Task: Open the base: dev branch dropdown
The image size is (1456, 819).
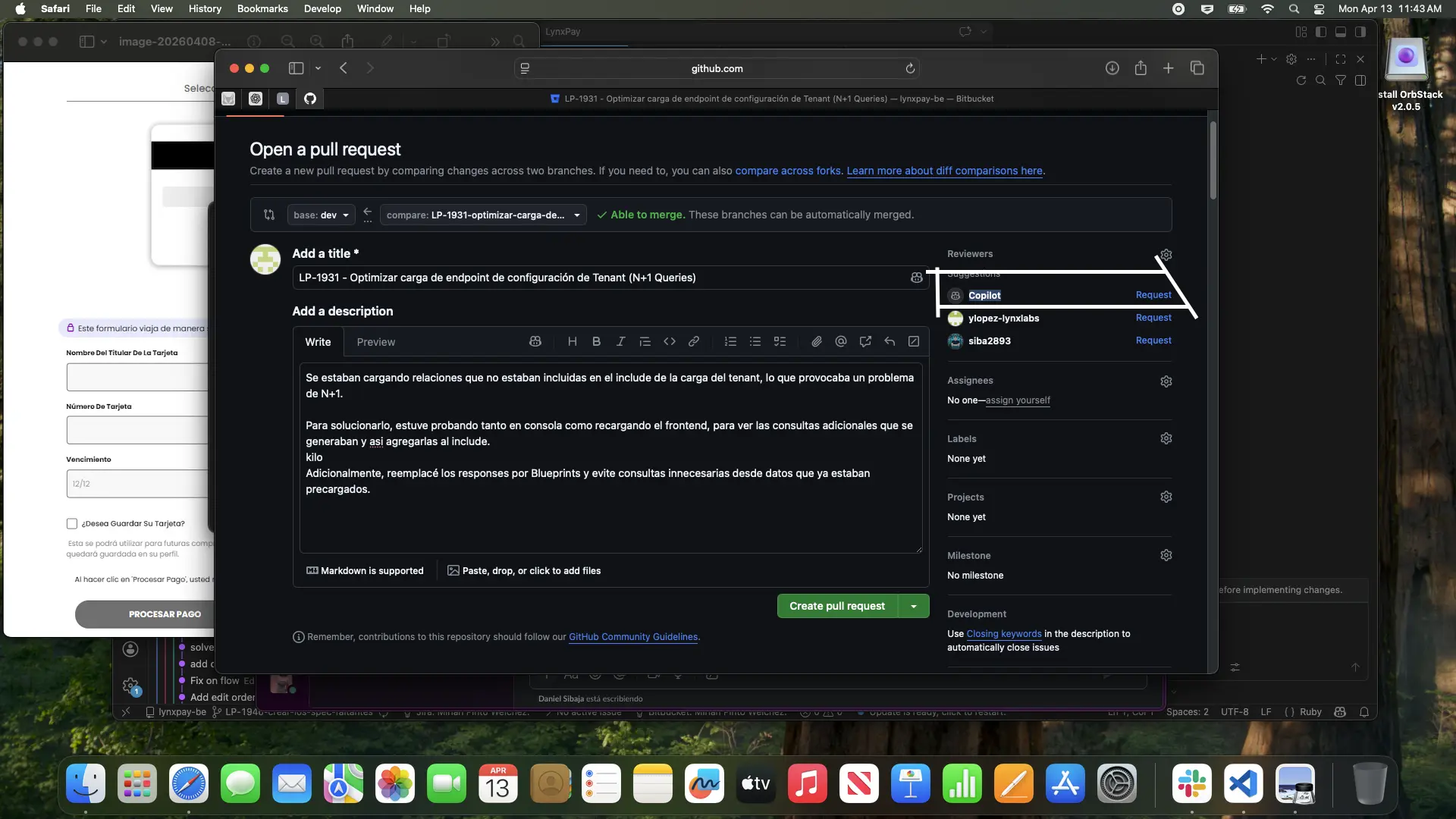Action: 321,215
